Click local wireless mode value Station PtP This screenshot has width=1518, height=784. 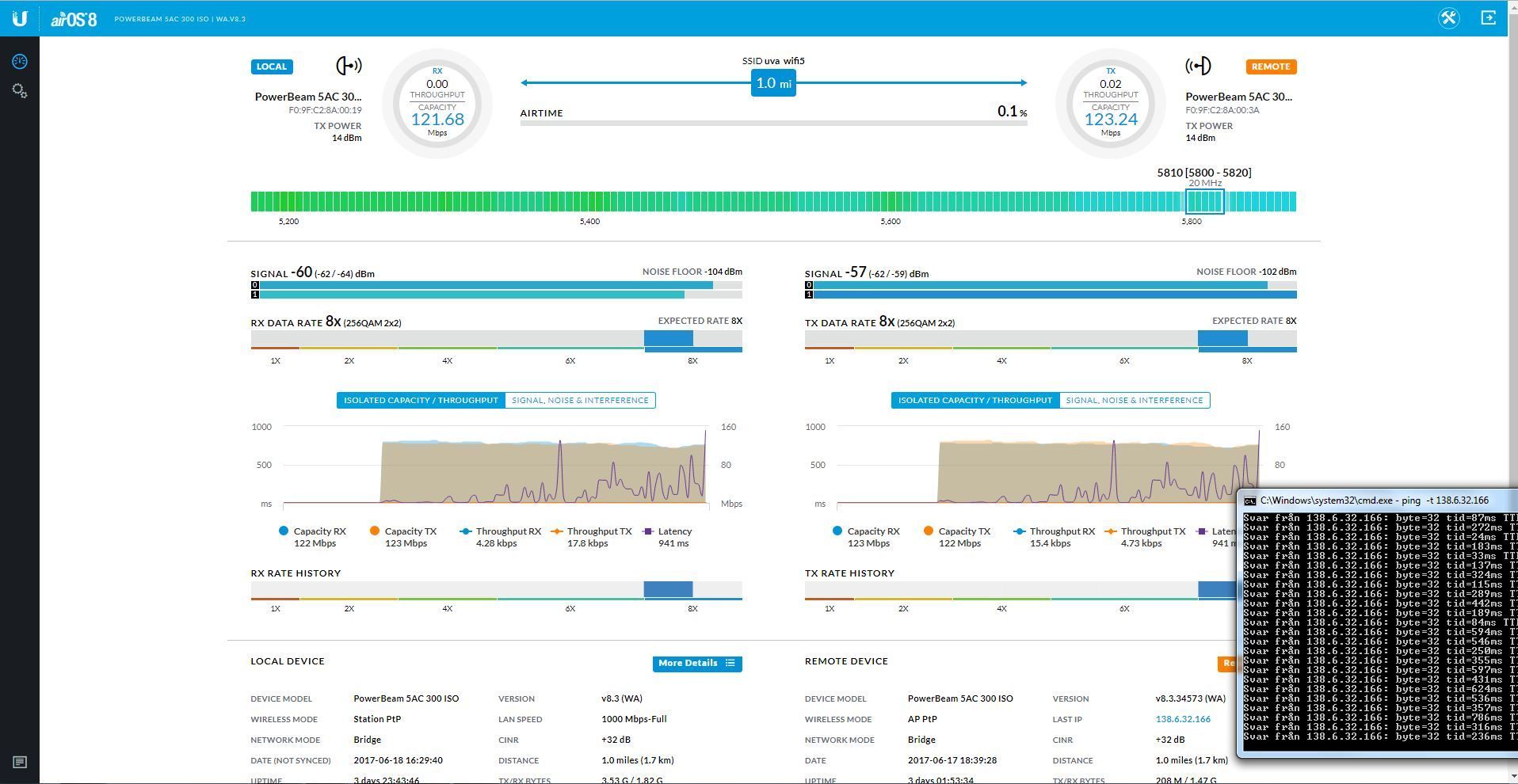click(x=377, y=719)
